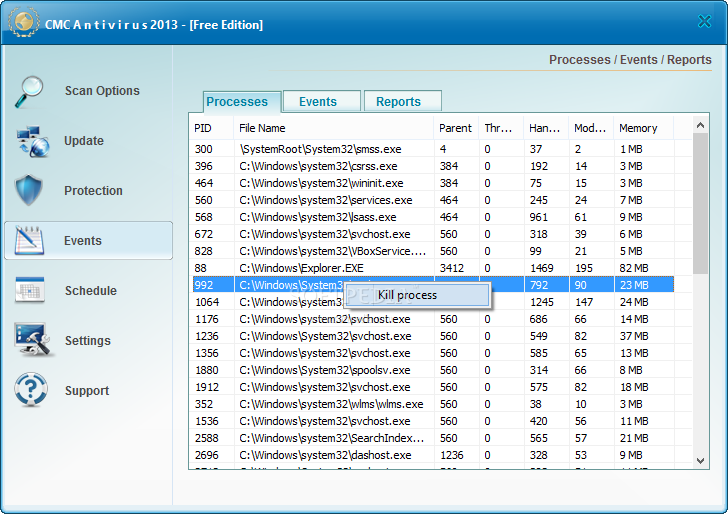Select the VBoxService process row
The image size is (728, 514).
pyautogui.click(x=432, y=251)
